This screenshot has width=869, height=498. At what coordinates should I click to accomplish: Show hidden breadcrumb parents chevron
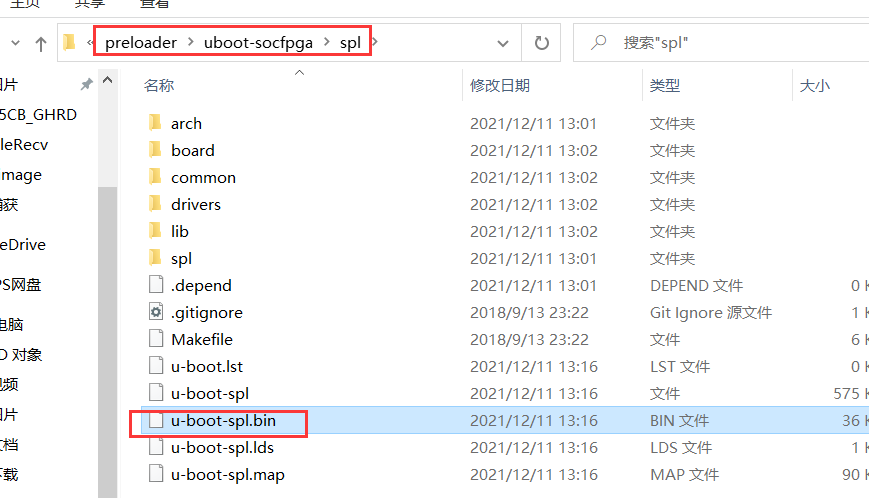point(90,43)
